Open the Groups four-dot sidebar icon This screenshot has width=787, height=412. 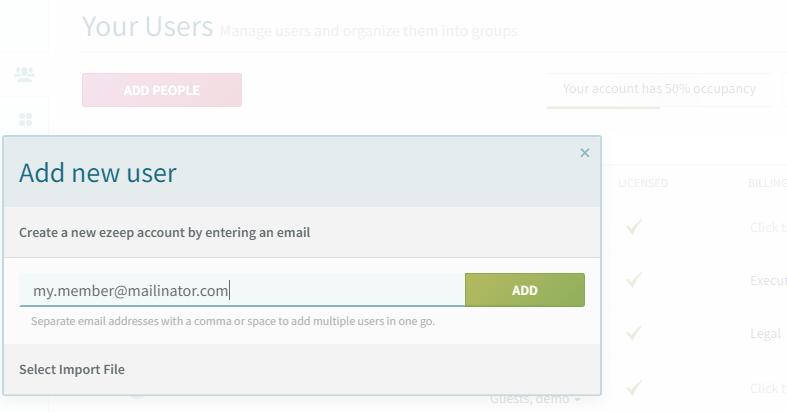tap(25, 119)
